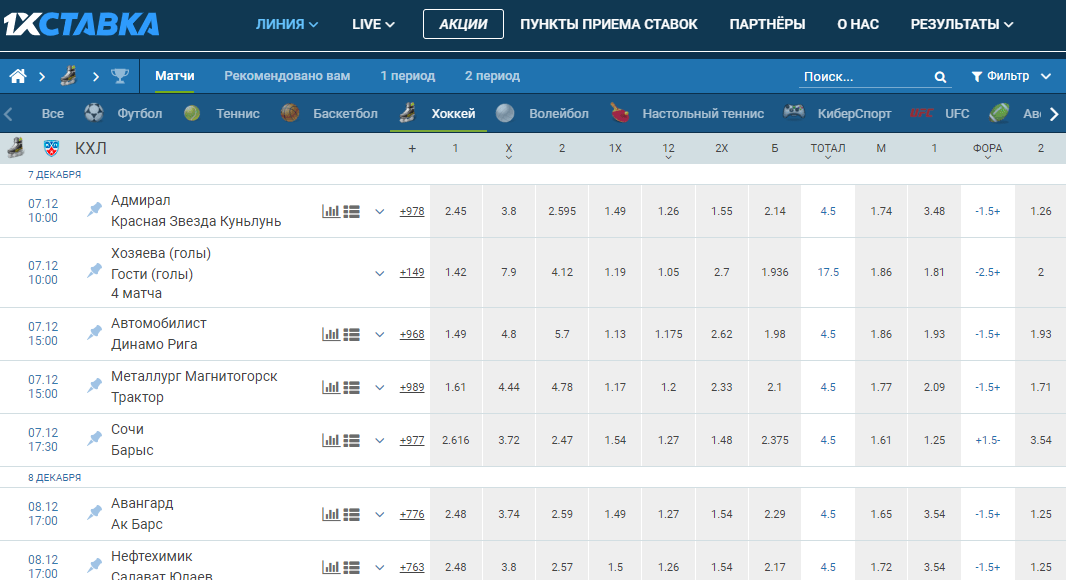Click the 1XСТАВКА logo
This screenshot has width=1066, height=580.
81,24
